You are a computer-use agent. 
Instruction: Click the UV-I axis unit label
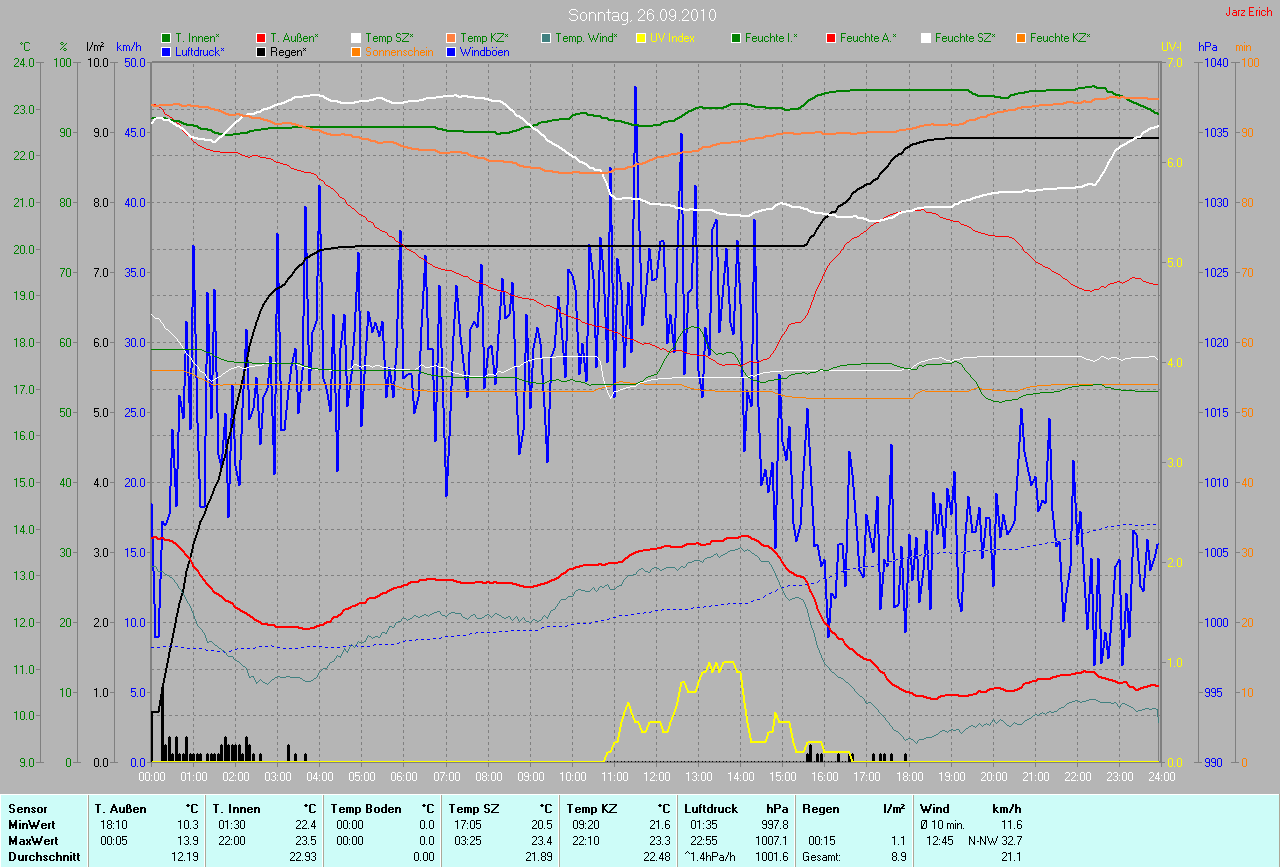pyautogui.click(x=1171, y=46)
